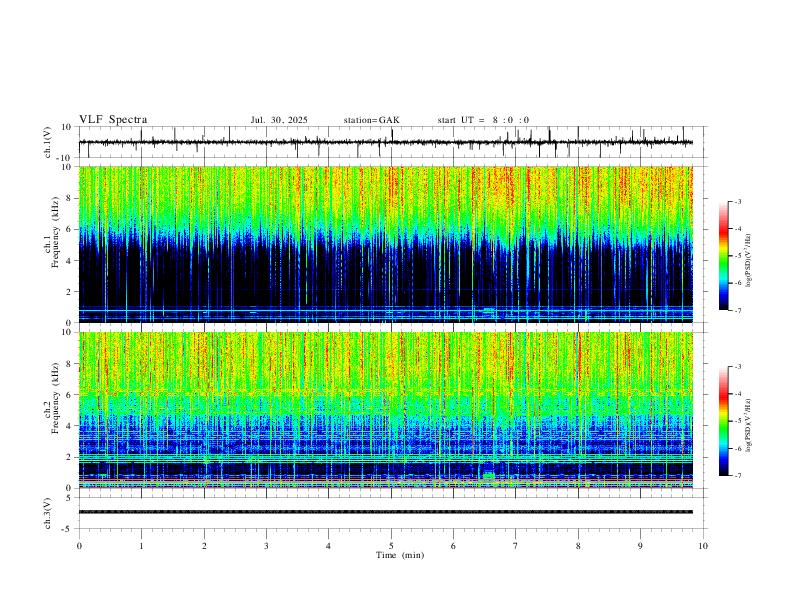792x612 pixels.
Task: Click time axis tick label "9"
Action: [640, 546]
